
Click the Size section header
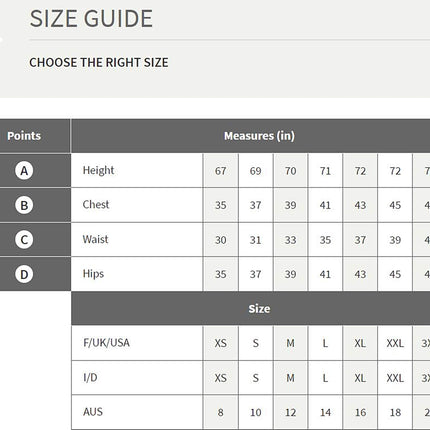[x=259, y=309]
